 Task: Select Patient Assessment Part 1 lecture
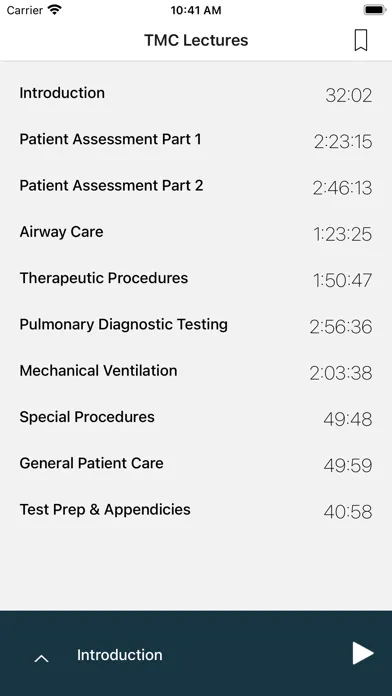(196, 140)
